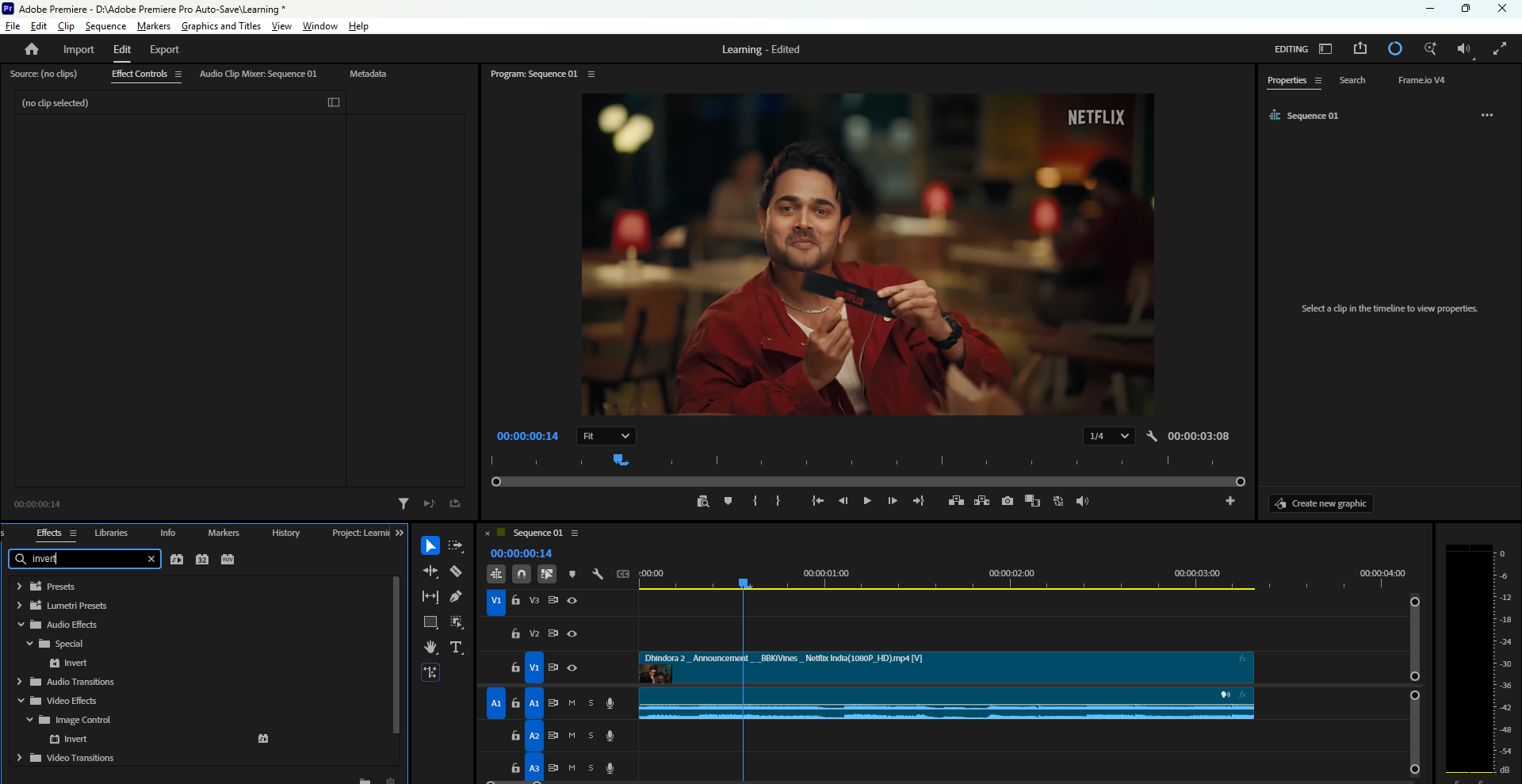1522x784 pixels.
Task: Mute audio track A1
Action: click(x=572, y=703)
